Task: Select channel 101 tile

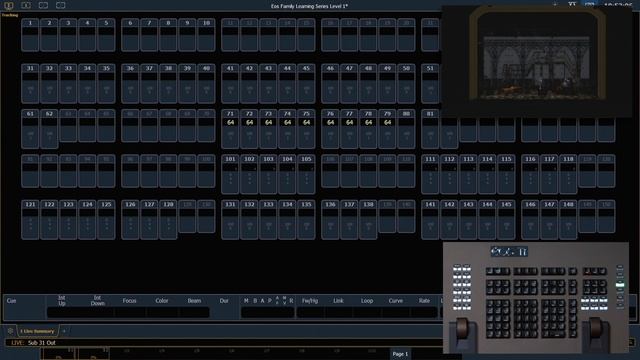Action: 230,174
